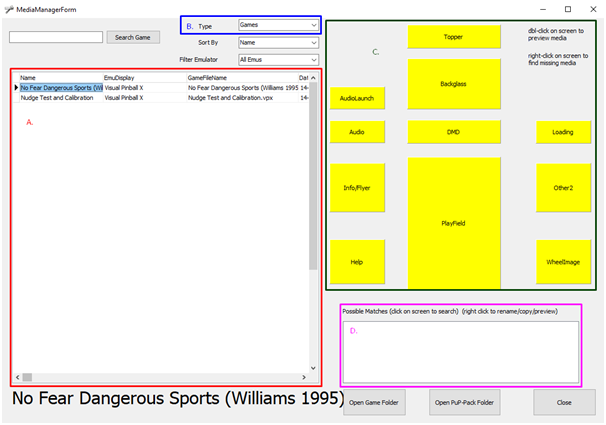Click Open PuP-Pack Folder button

point(465,402)
